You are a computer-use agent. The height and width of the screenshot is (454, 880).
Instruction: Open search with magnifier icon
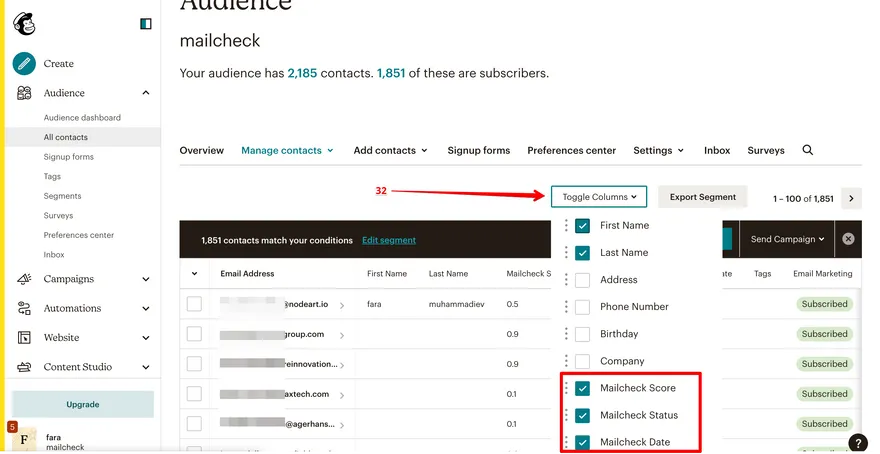click(x=808, y=150)
